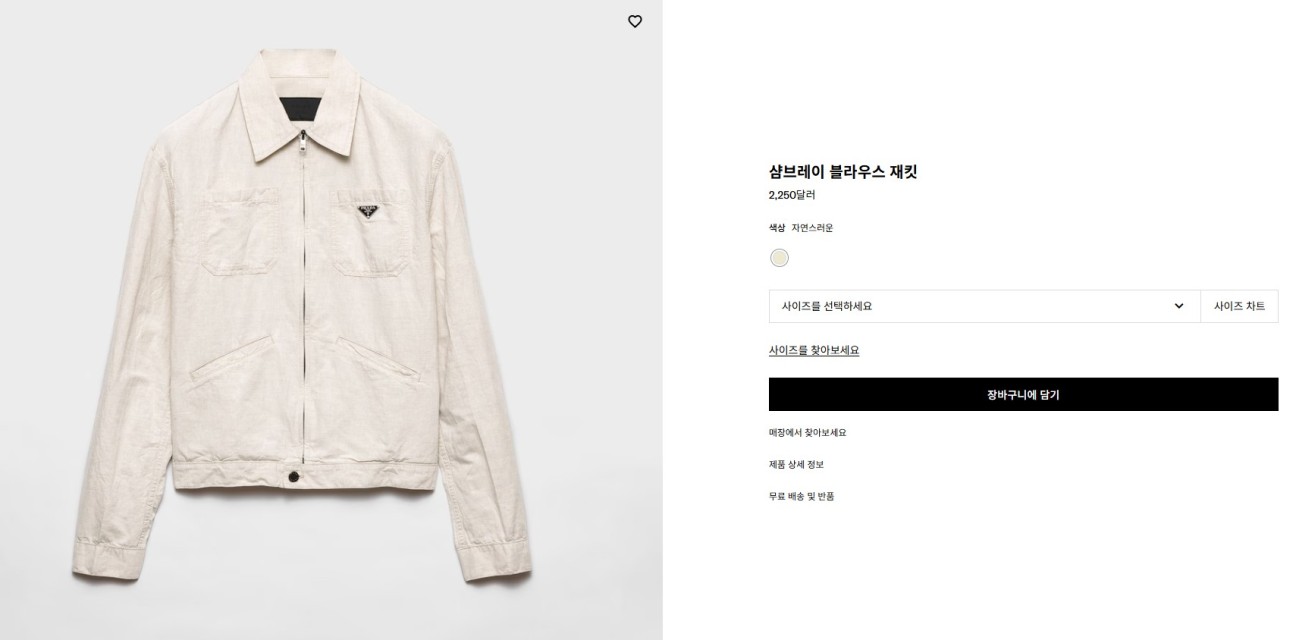Click the chevron arrow in the size selector
This screenshot has width=1296, height=640.
point(1179,306)
